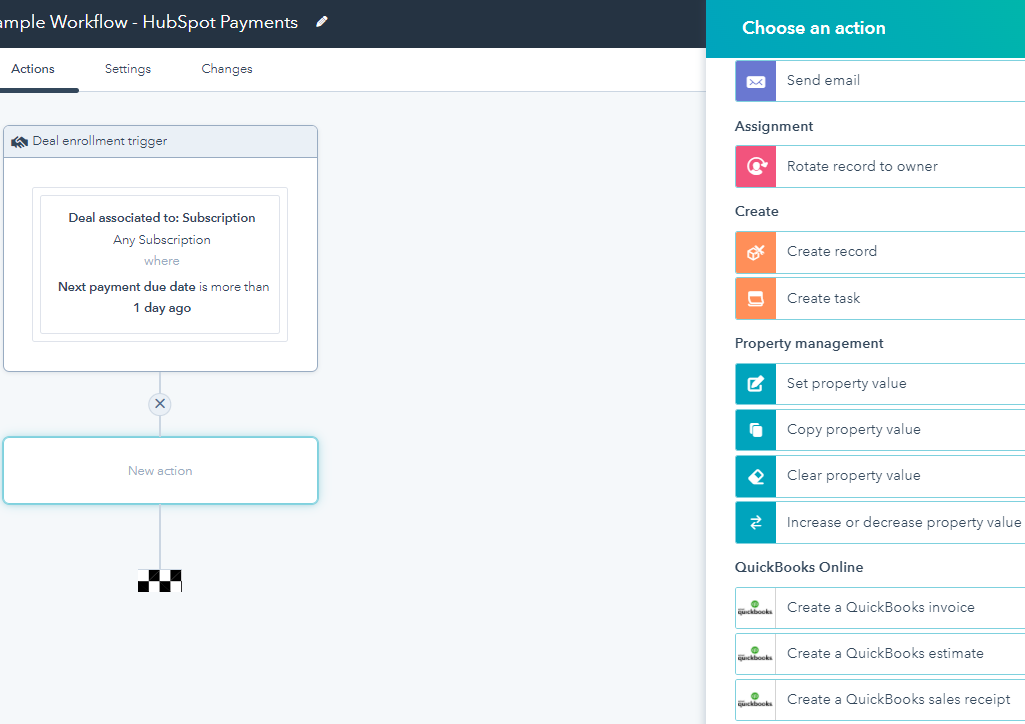Click the Increase or decrease arrows icon
The height and width of the screenshot is (724, 1025).
tap(756, 522)
